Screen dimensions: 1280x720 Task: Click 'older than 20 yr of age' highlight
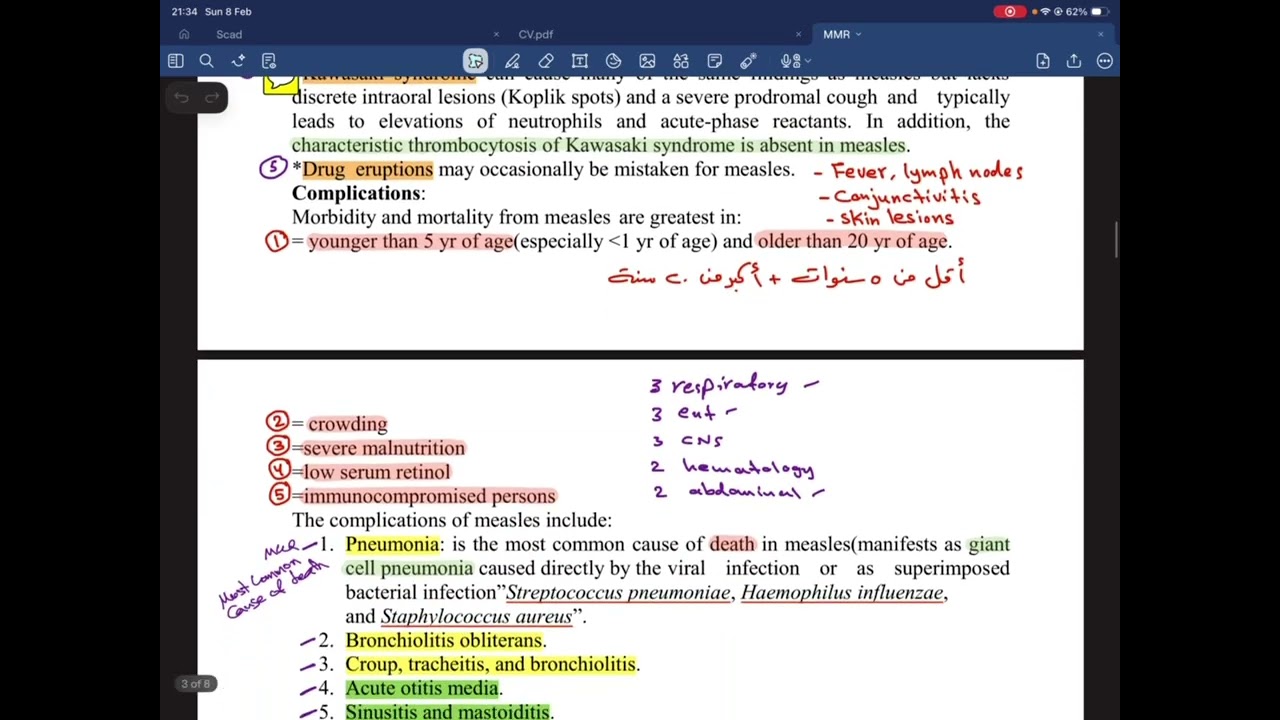coord(852,241)
